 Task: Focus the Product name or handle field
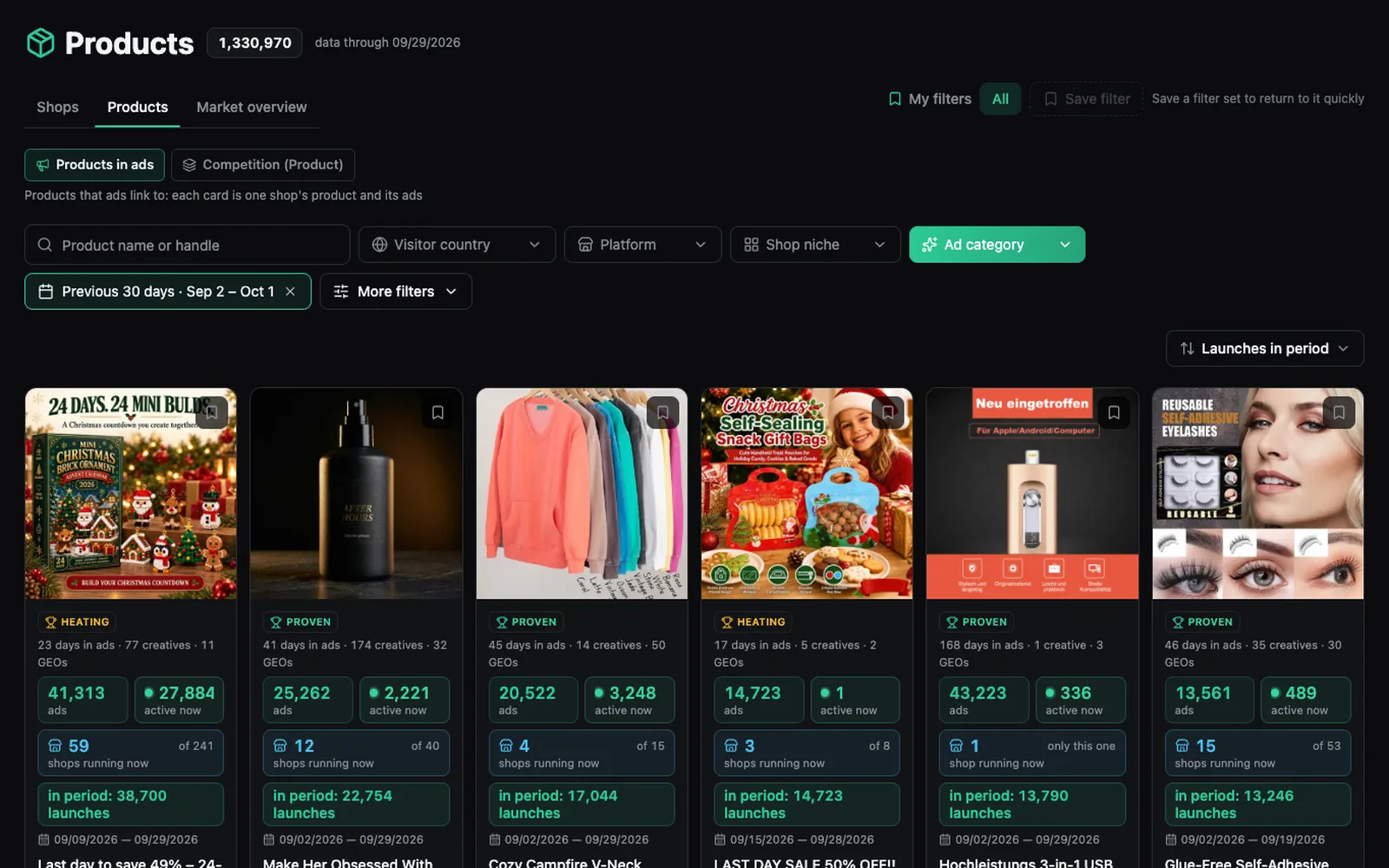[187, 245]
